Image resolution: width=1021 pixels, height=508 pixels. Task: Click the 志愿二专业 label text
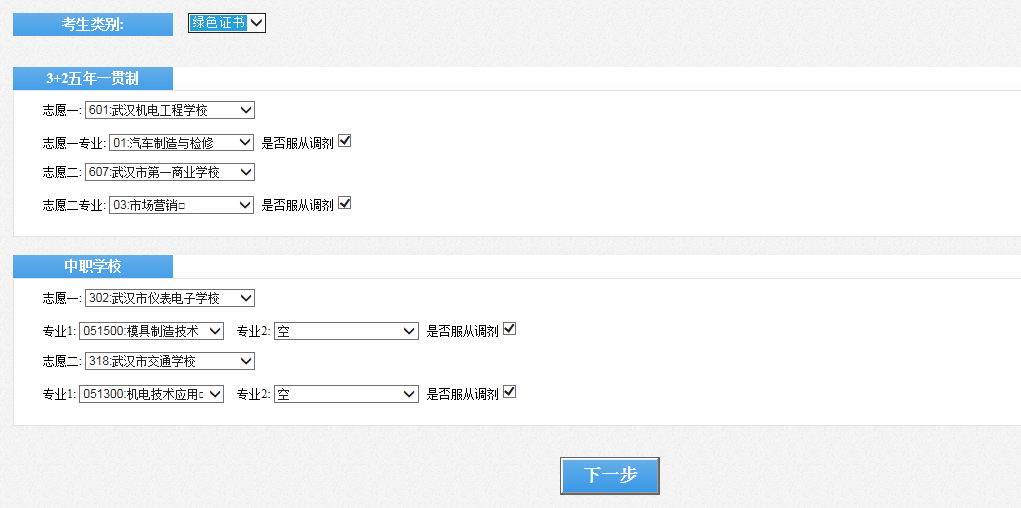tap(73, 205)
